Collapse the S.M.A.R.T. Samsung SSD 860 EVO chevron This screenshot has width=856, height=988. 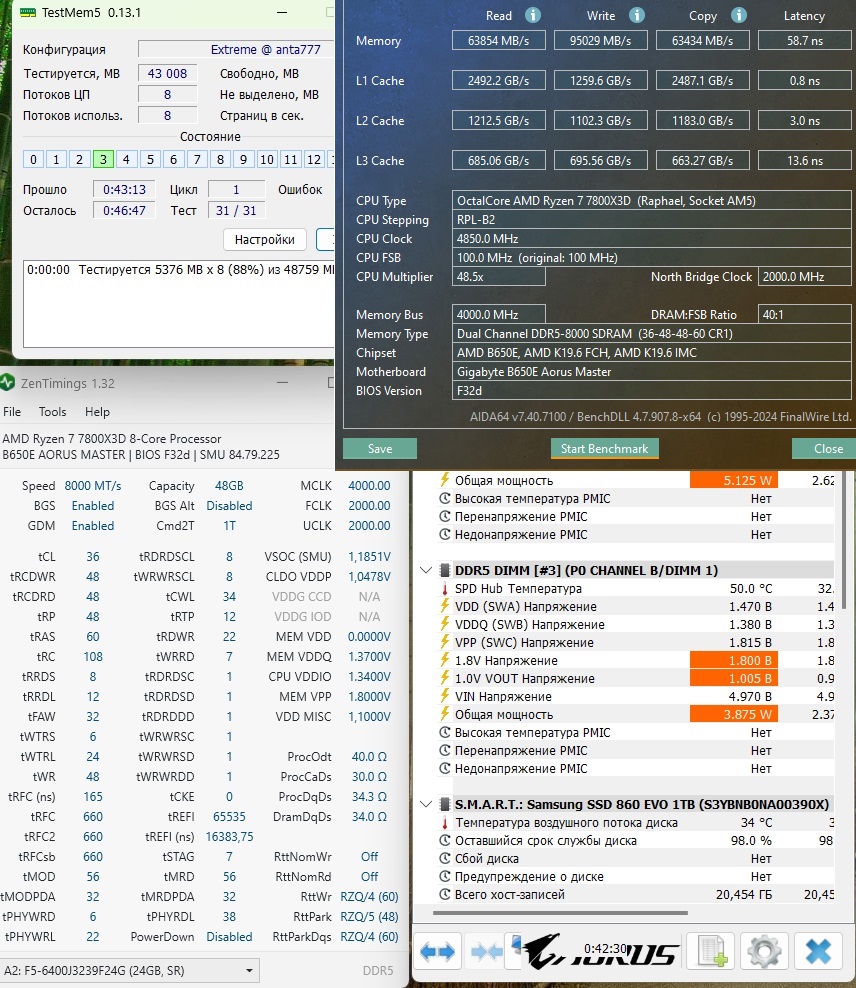(x=426, y=804)
